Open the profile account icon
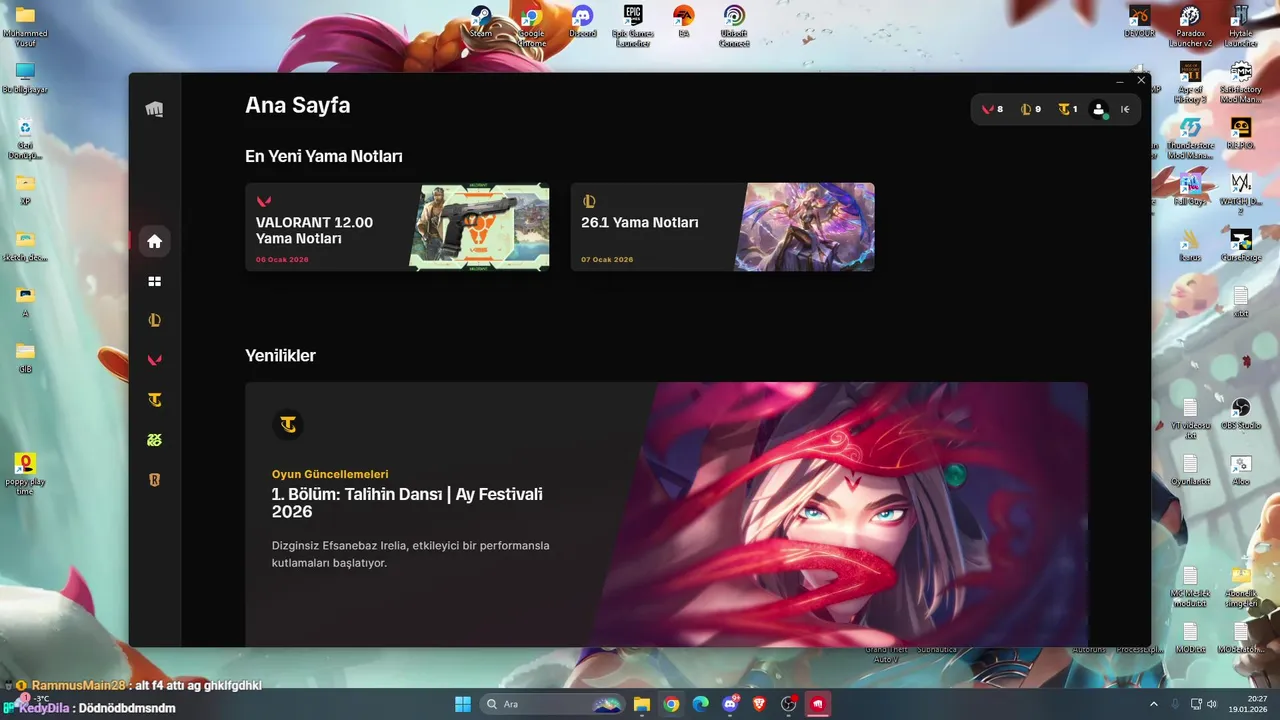The image size is (1280, 720). click(1099, 110)
